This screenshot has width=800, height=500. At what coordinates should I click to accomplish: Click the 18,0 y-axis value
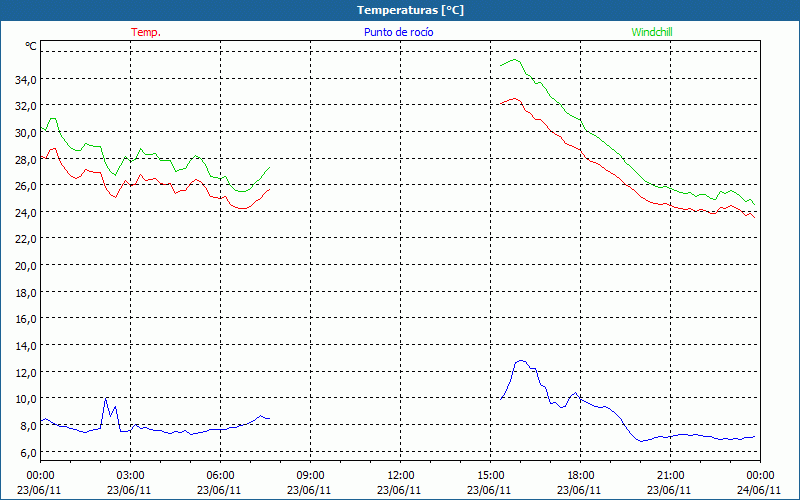pos(26,292)
